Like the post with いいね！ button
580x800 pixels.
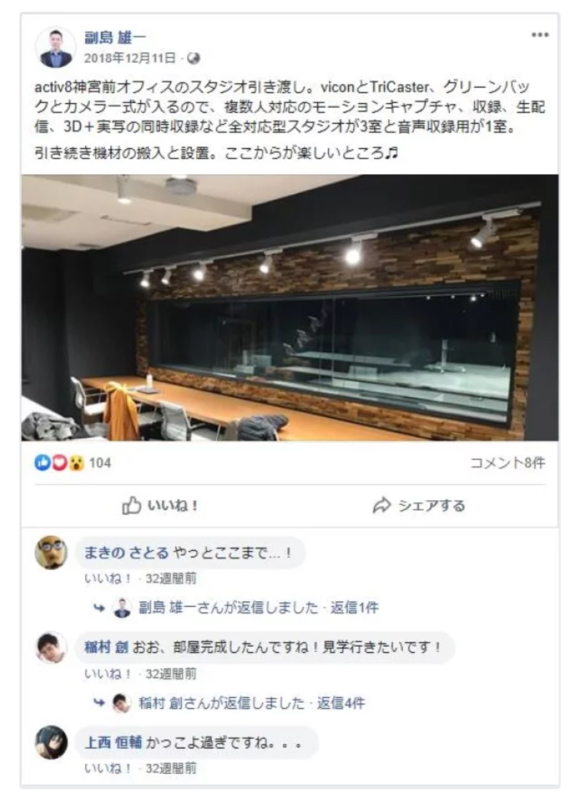[x=160, y=506]
